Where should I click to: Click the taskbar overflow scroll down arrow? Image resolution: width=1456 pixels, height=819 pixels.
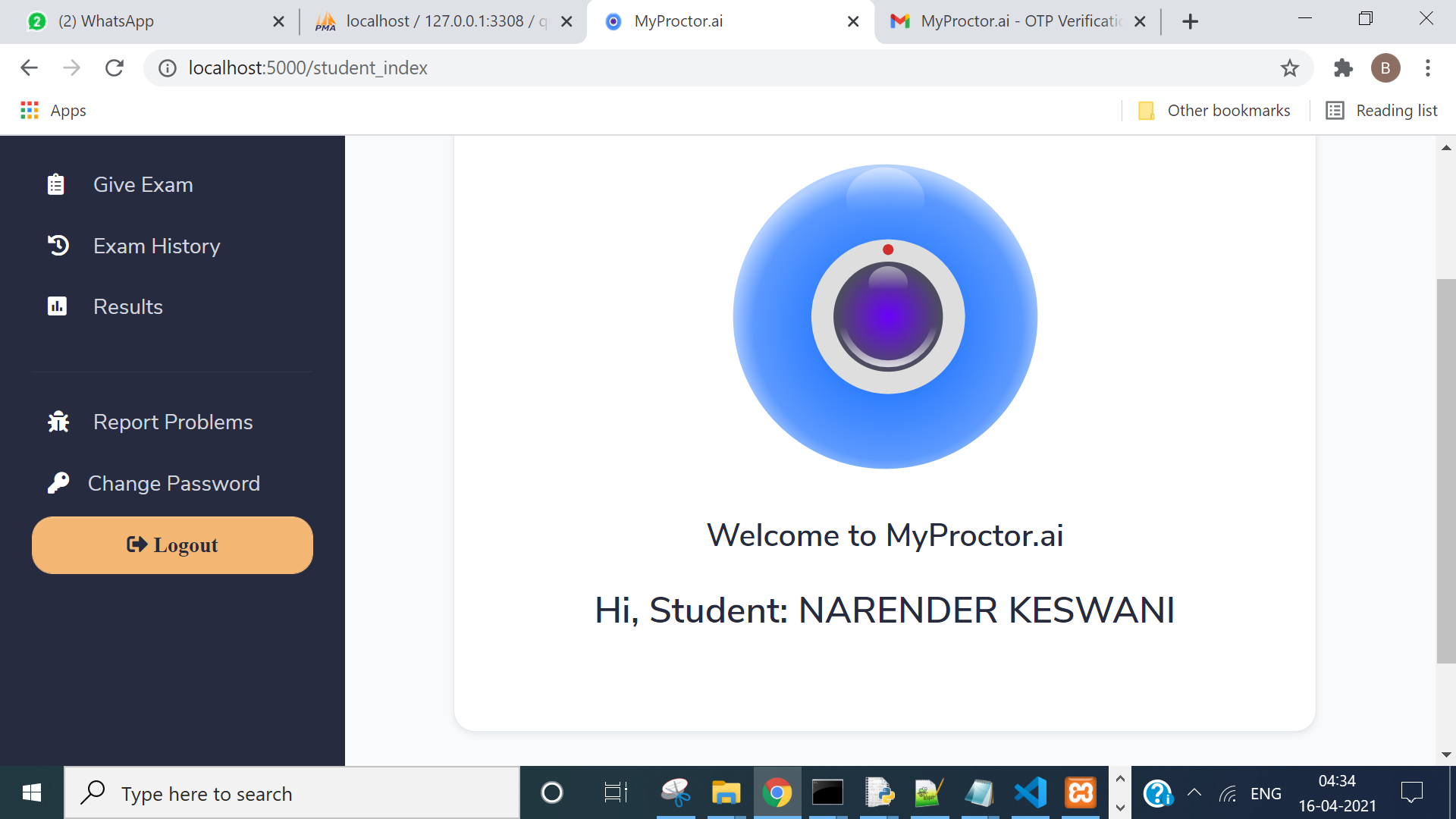click(x=1120, y=808)
